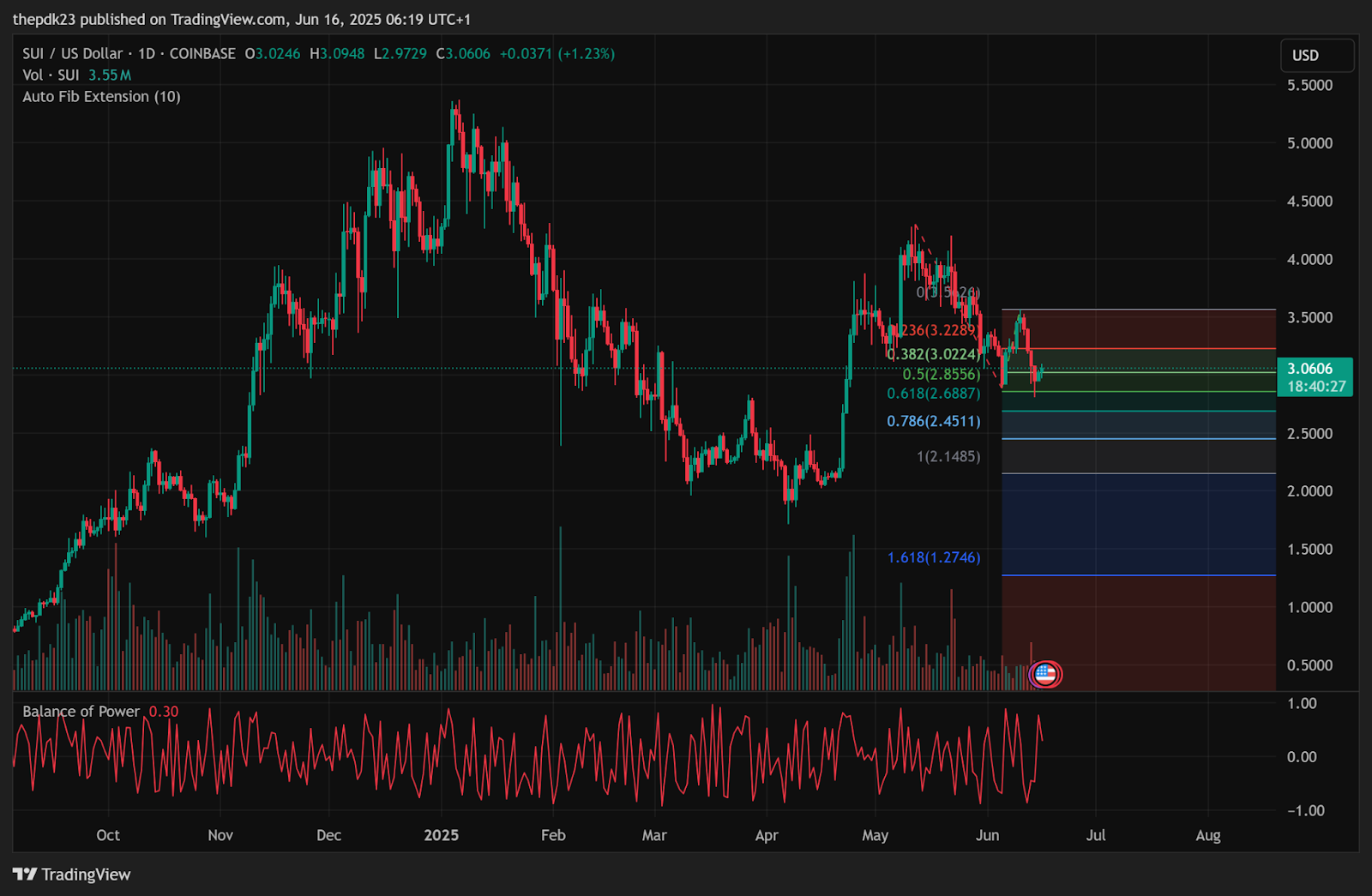The width and height of the screenshot is (1372, 896).
Task: Click the 3.5000 price axis label
Action: [x=1309, y=317]
